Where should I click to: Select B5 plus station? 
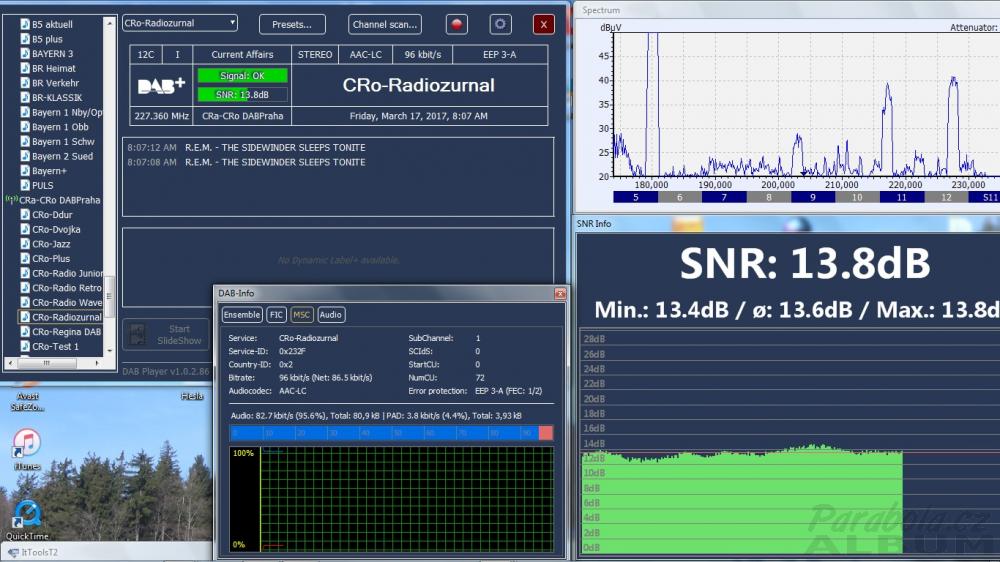(47, 39)
